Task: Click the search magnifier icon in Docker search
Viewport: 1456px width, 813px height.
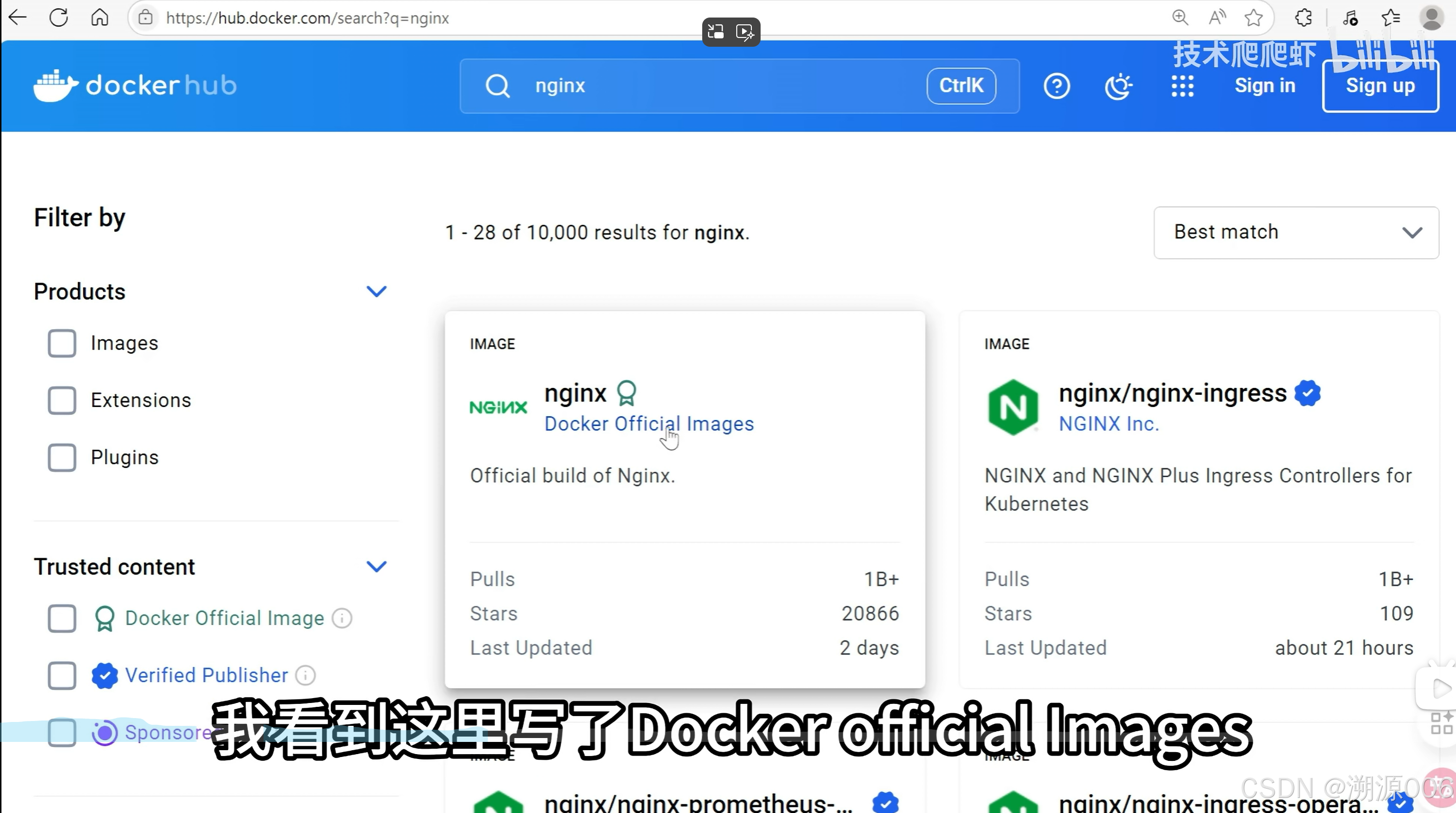Action: 497,86
